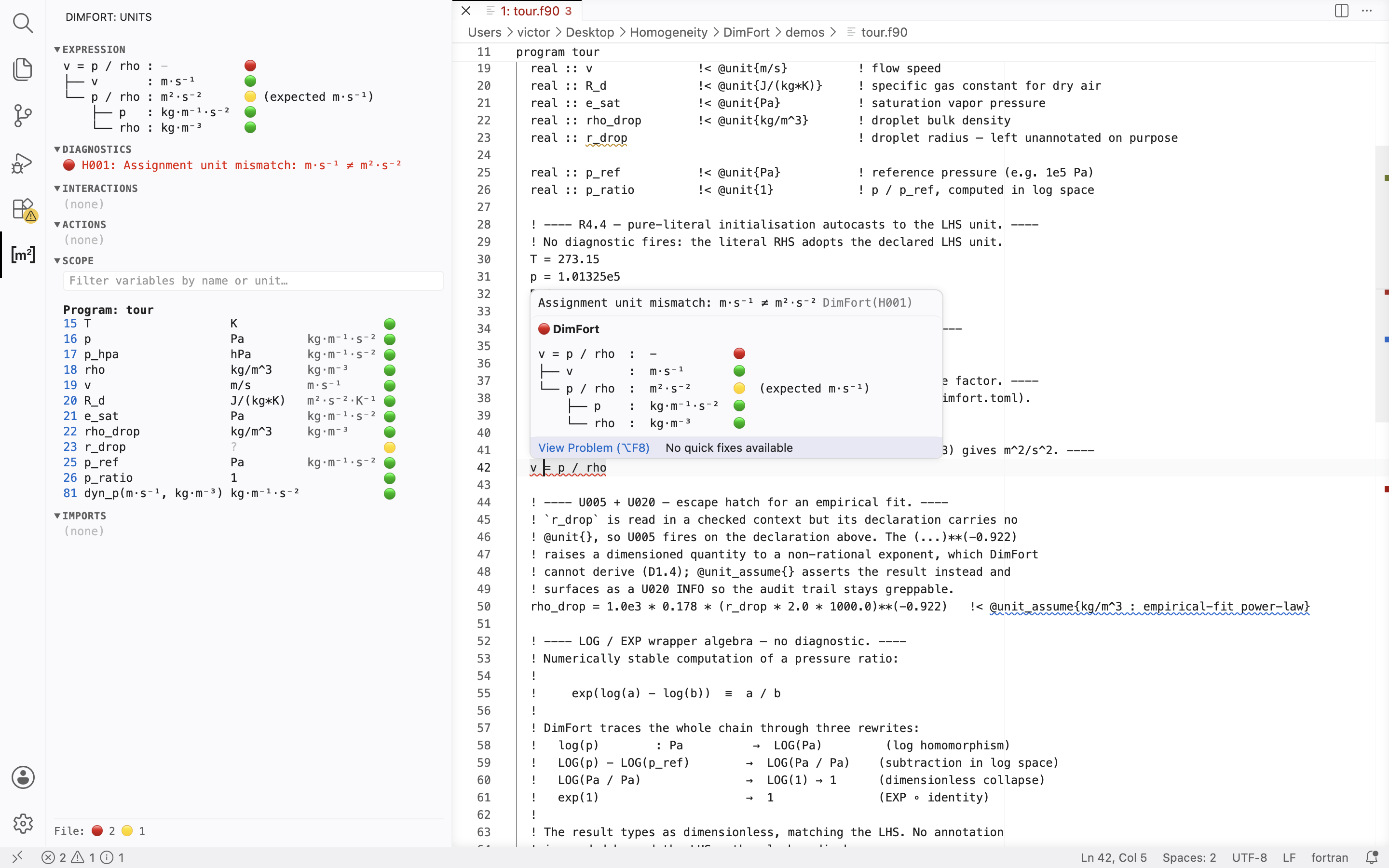Open the Explorer files icon

pyautogui.click(x=23, y=69)
